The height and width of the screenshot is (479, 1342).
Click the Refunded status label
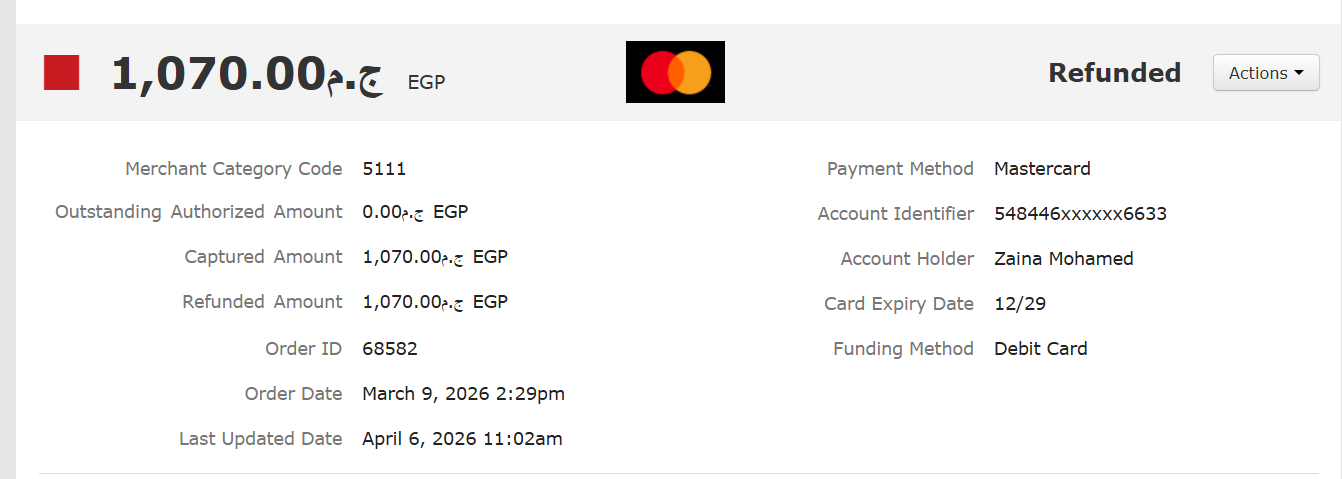point(1114,73)
